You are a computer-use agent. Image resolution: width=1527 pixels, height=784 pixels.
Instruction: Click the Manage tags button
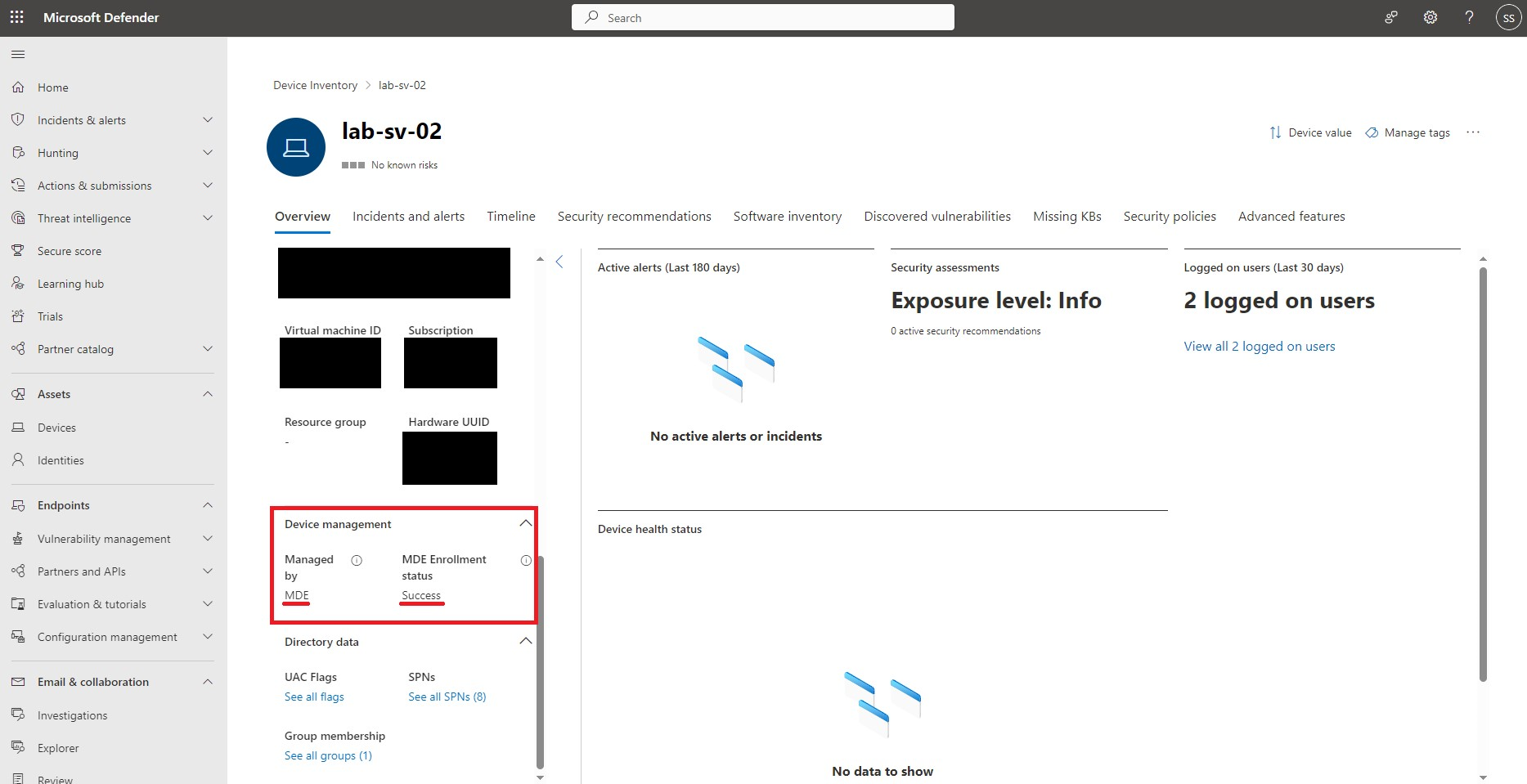1408,132
